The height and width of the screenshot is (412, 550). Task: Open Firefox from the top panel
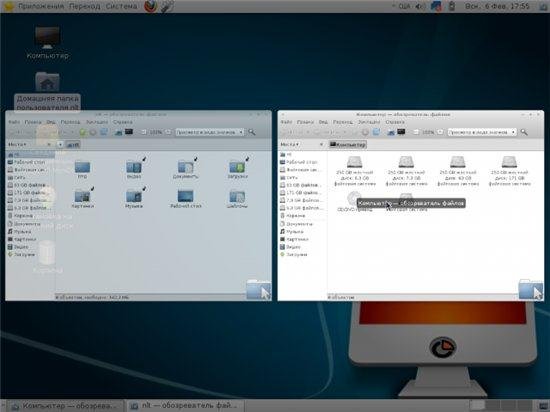click(x=150, y=6)
